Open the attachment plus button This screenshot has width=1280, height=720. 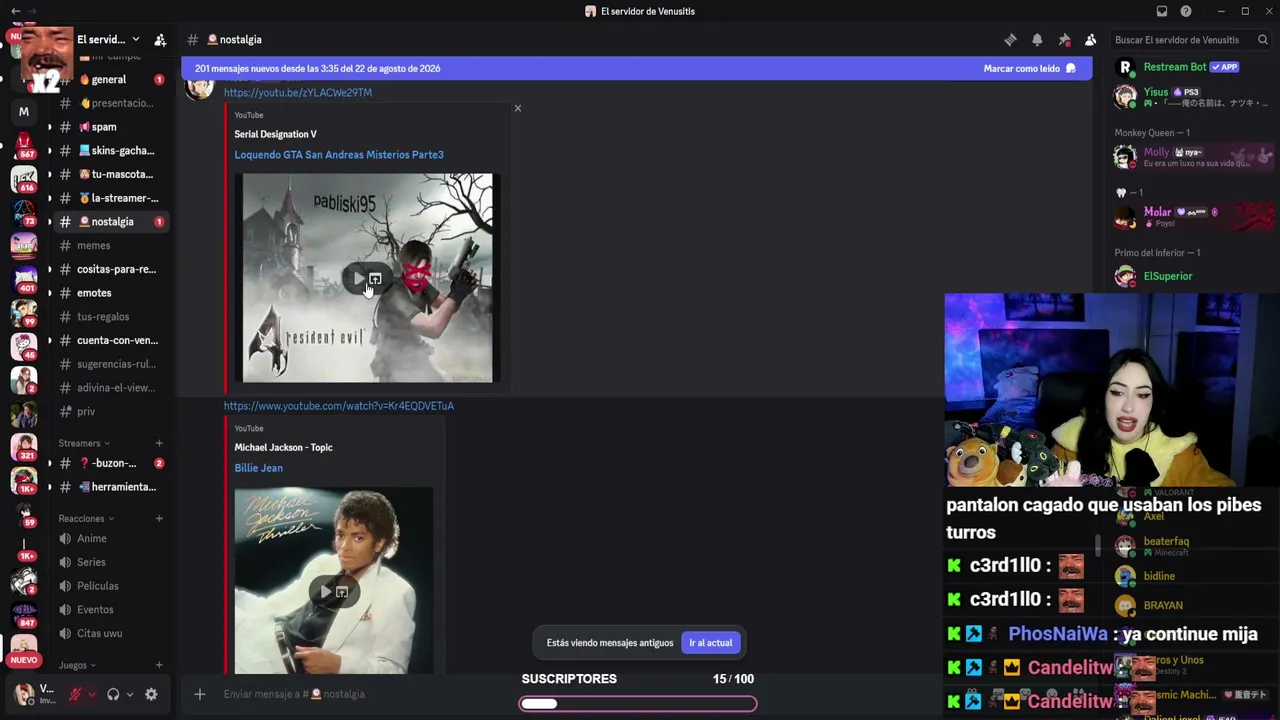coord(200,694)
